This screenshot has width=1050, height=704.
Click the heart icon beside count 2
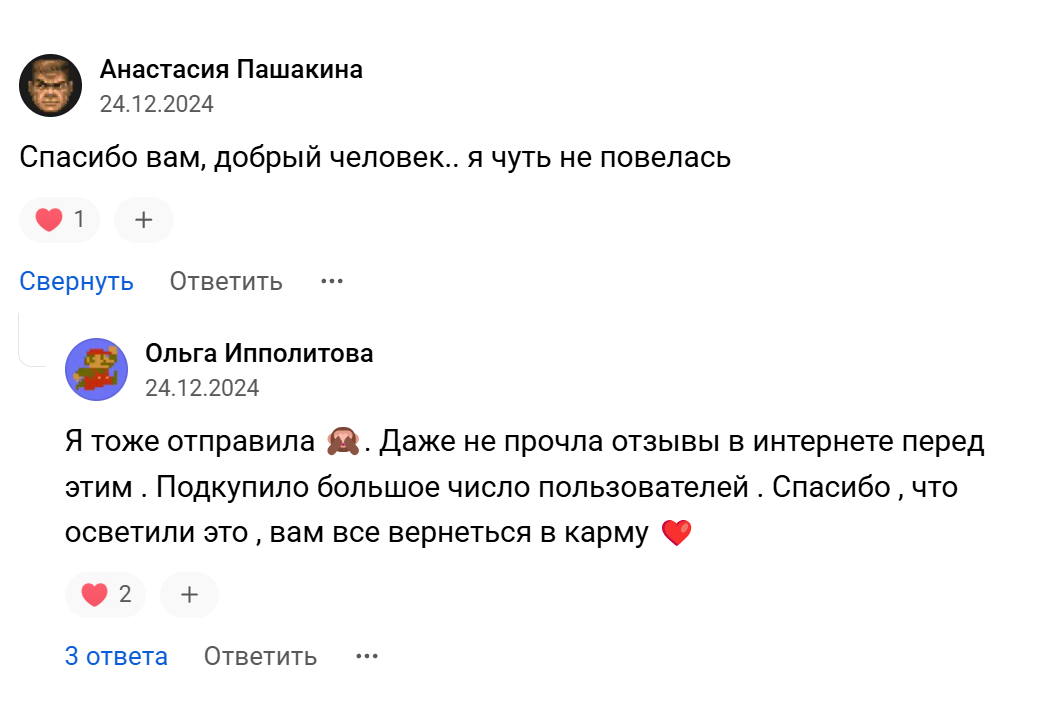[x=94, y=594]
